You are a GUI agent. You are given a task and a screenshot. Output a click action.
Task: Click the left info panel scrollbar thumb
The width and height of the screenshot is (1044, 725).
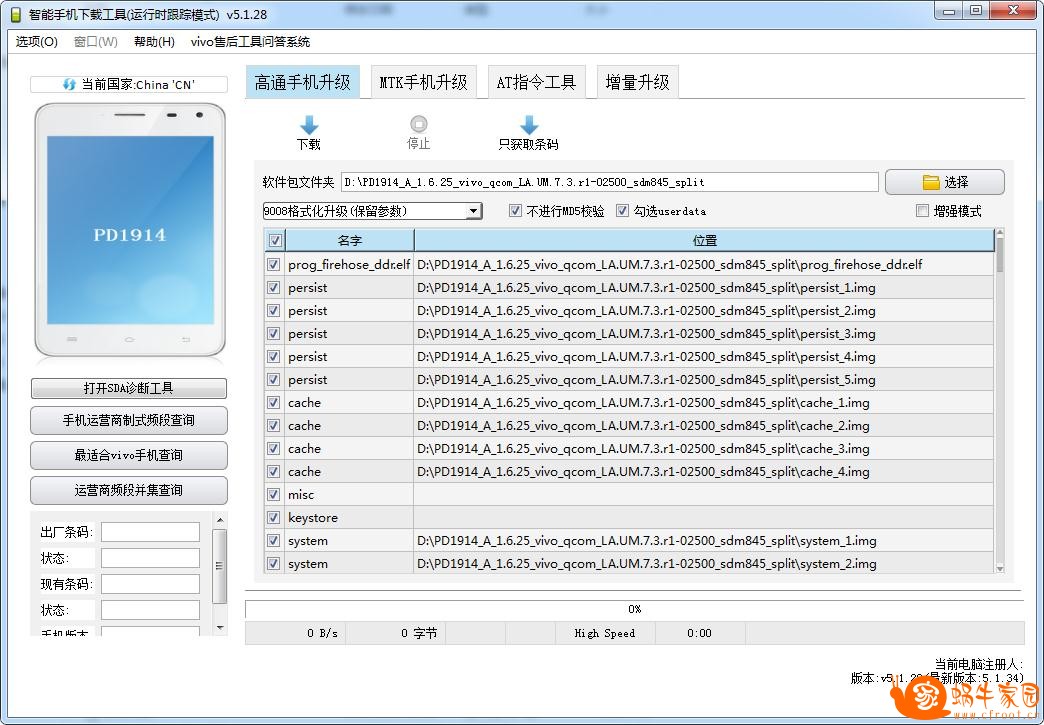coord(219,566)
